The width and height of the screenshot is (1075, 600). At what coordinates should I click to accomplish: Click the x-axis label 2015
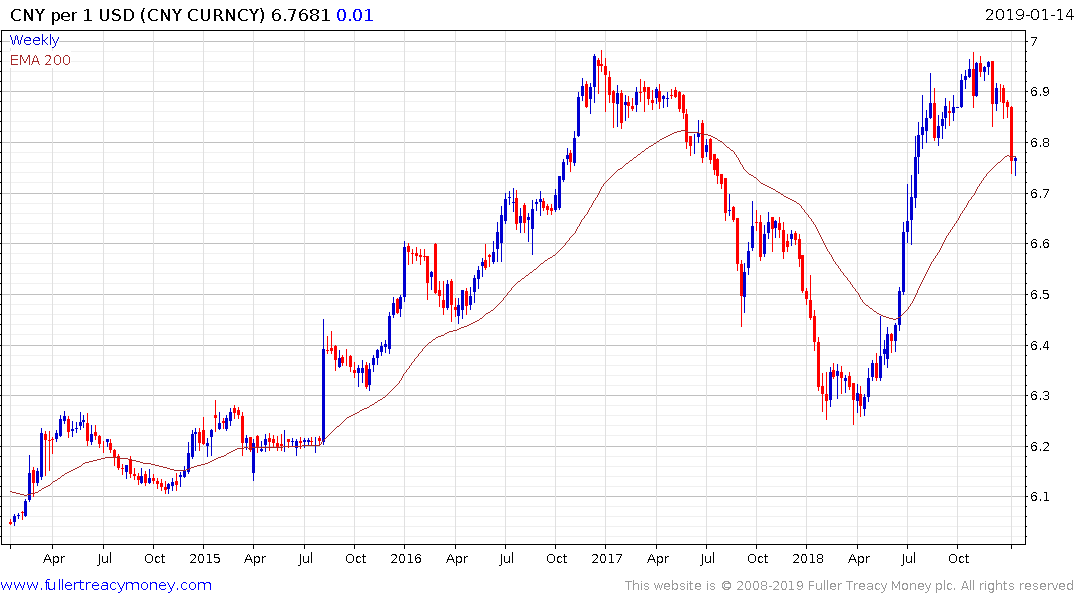point(204,558)
